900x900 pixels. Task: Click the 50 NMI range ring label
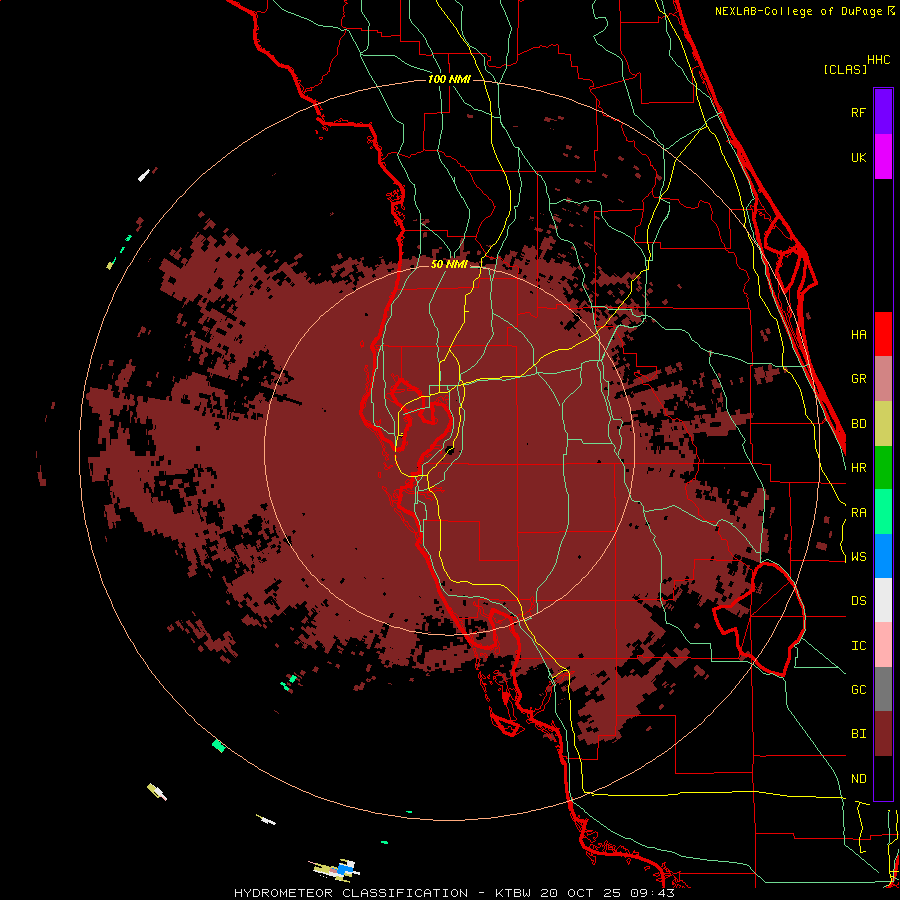449,264
